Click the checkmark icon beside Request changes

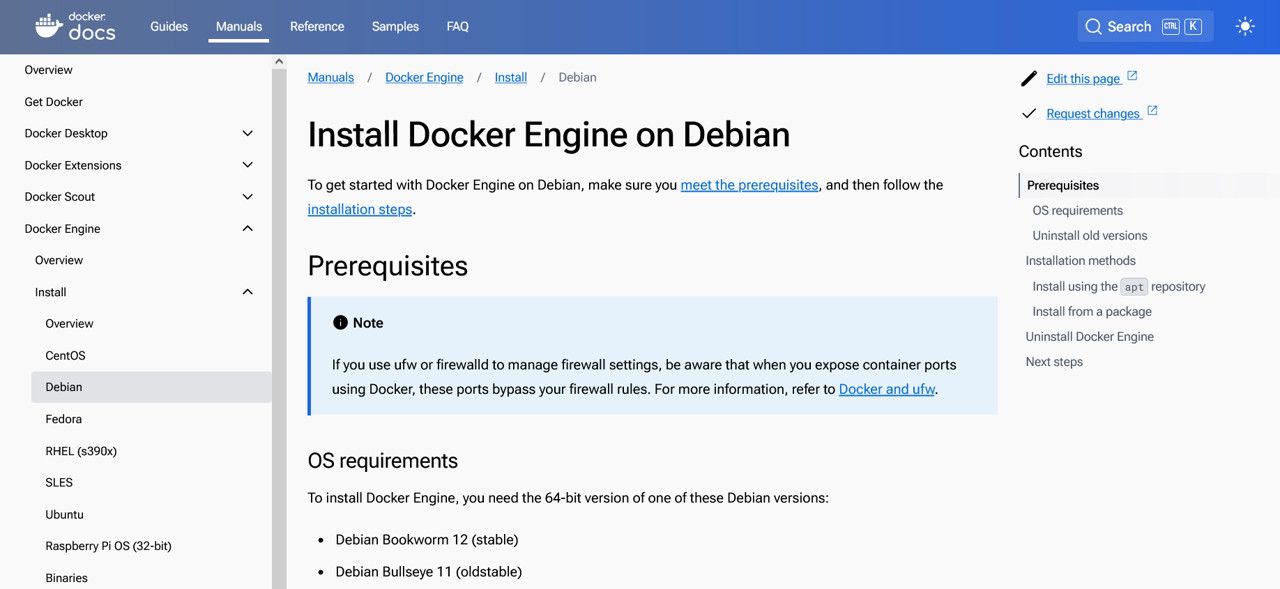1029,113
